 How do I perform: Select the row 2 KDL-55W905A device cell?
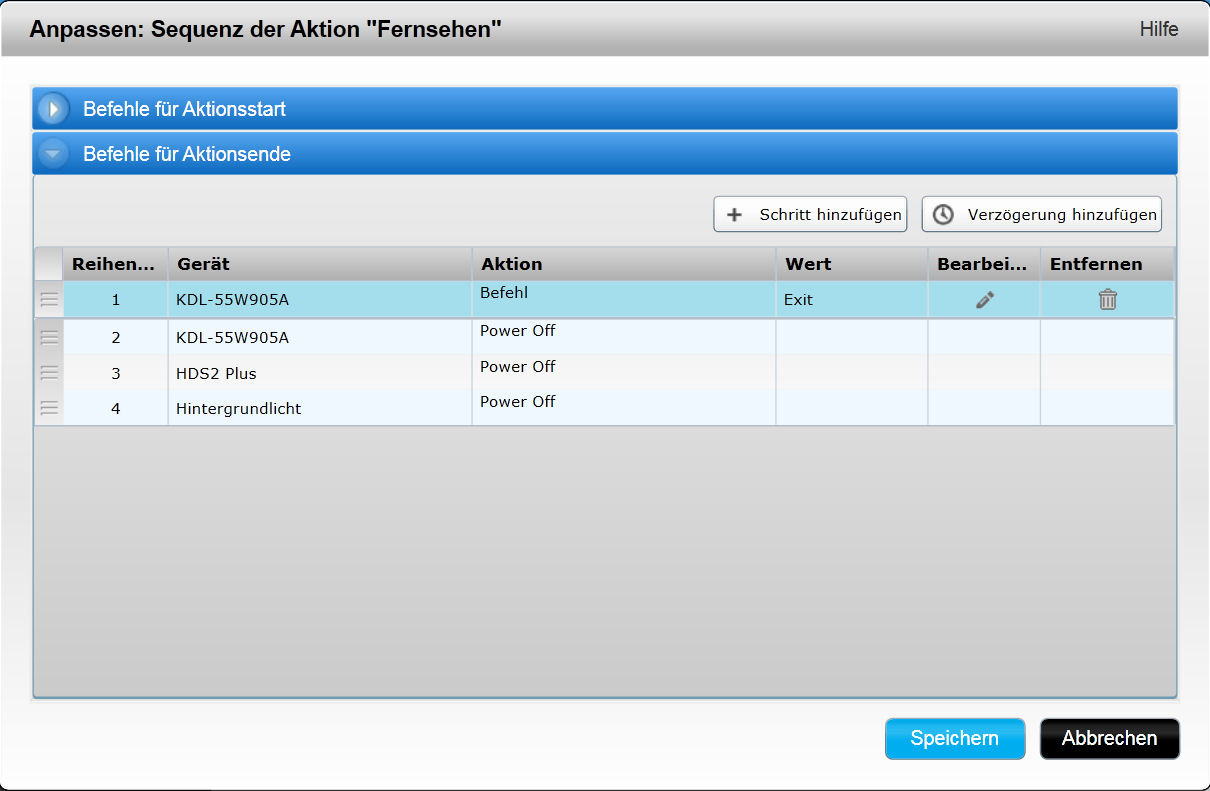[x=232, y=338]
